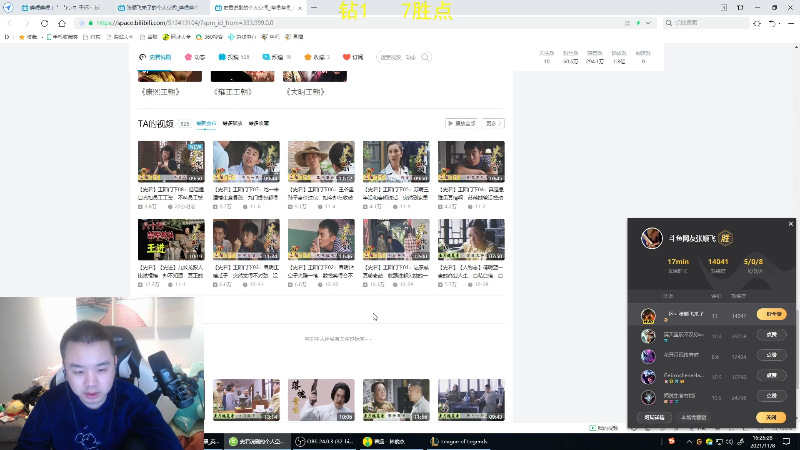Open the subscriptions tab with red heart
This screenshot has width=800, height=450.
point(353,57)
